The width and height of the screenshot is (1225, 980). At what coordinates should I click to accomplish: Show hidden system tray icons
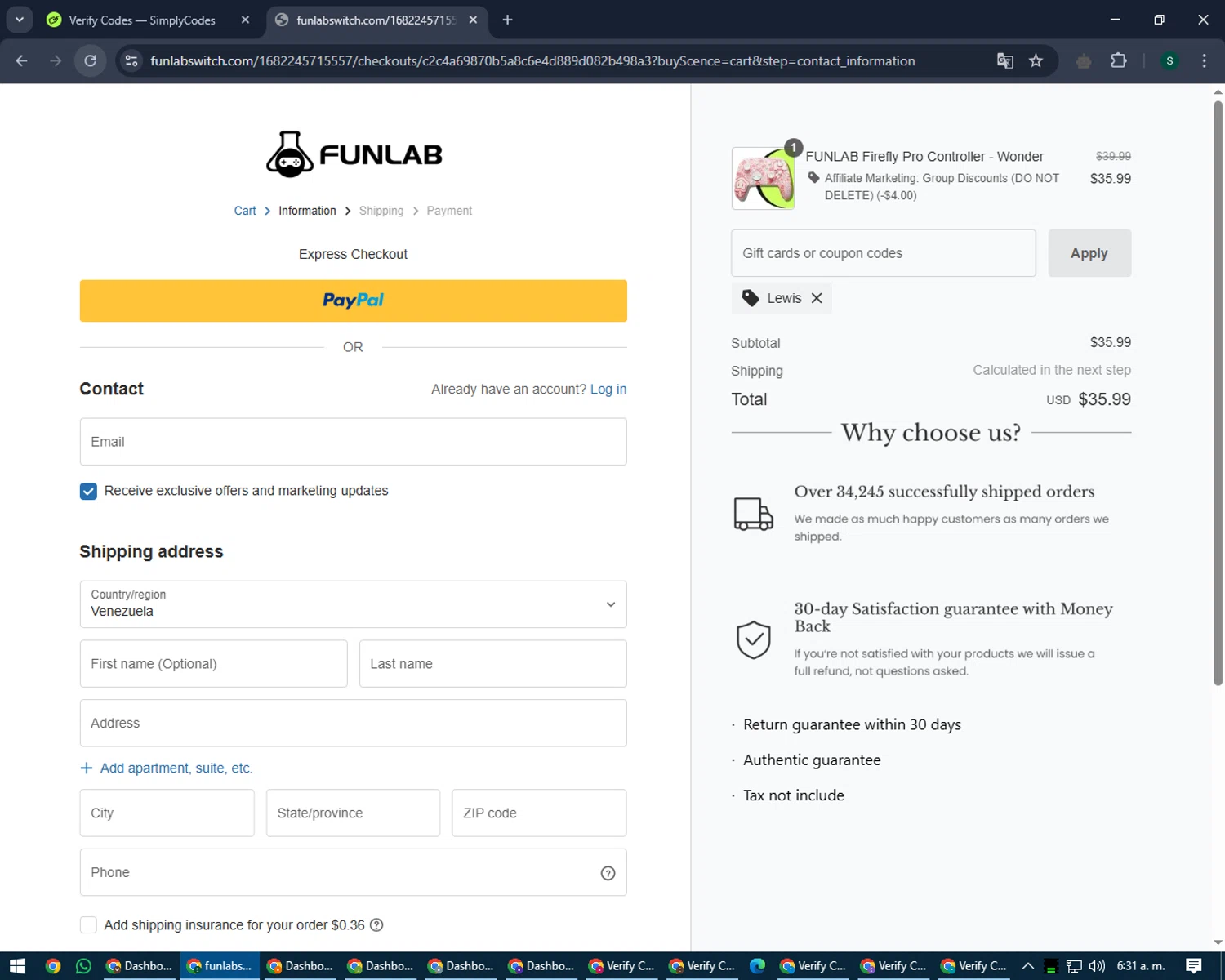coord(1028,966)
